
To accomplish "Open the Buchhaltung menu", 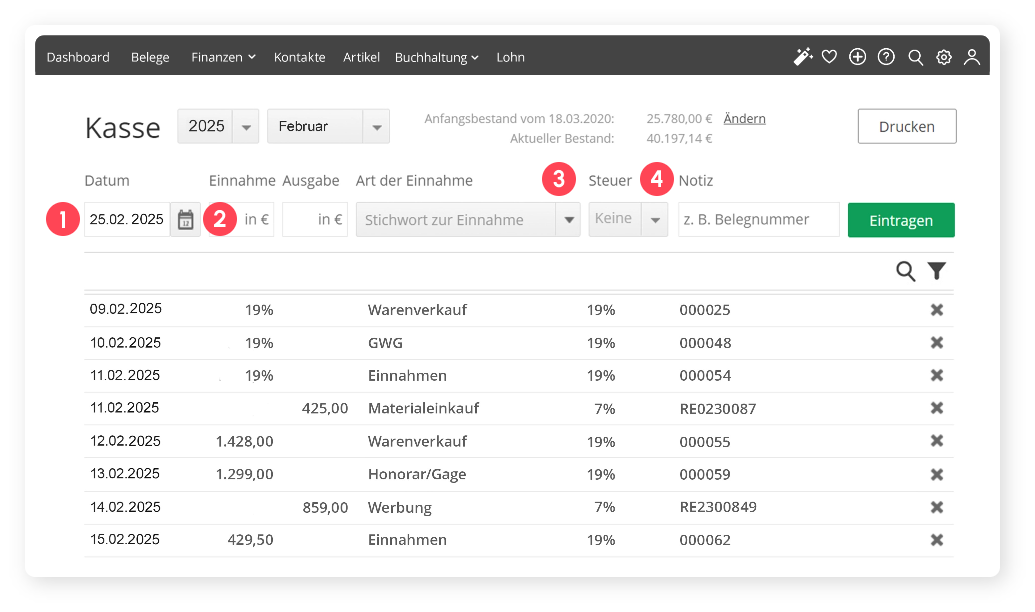I will (436, 57).
